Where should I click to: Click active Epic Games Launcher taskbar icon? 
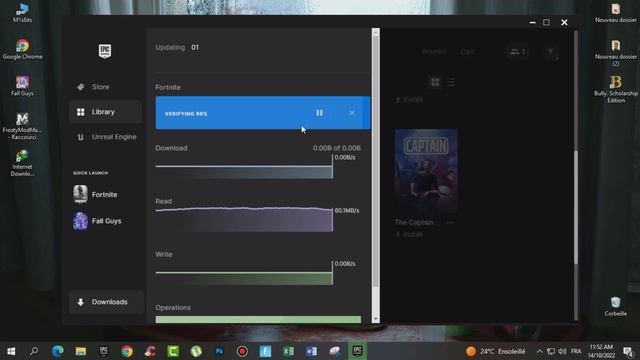click(358, 351)
